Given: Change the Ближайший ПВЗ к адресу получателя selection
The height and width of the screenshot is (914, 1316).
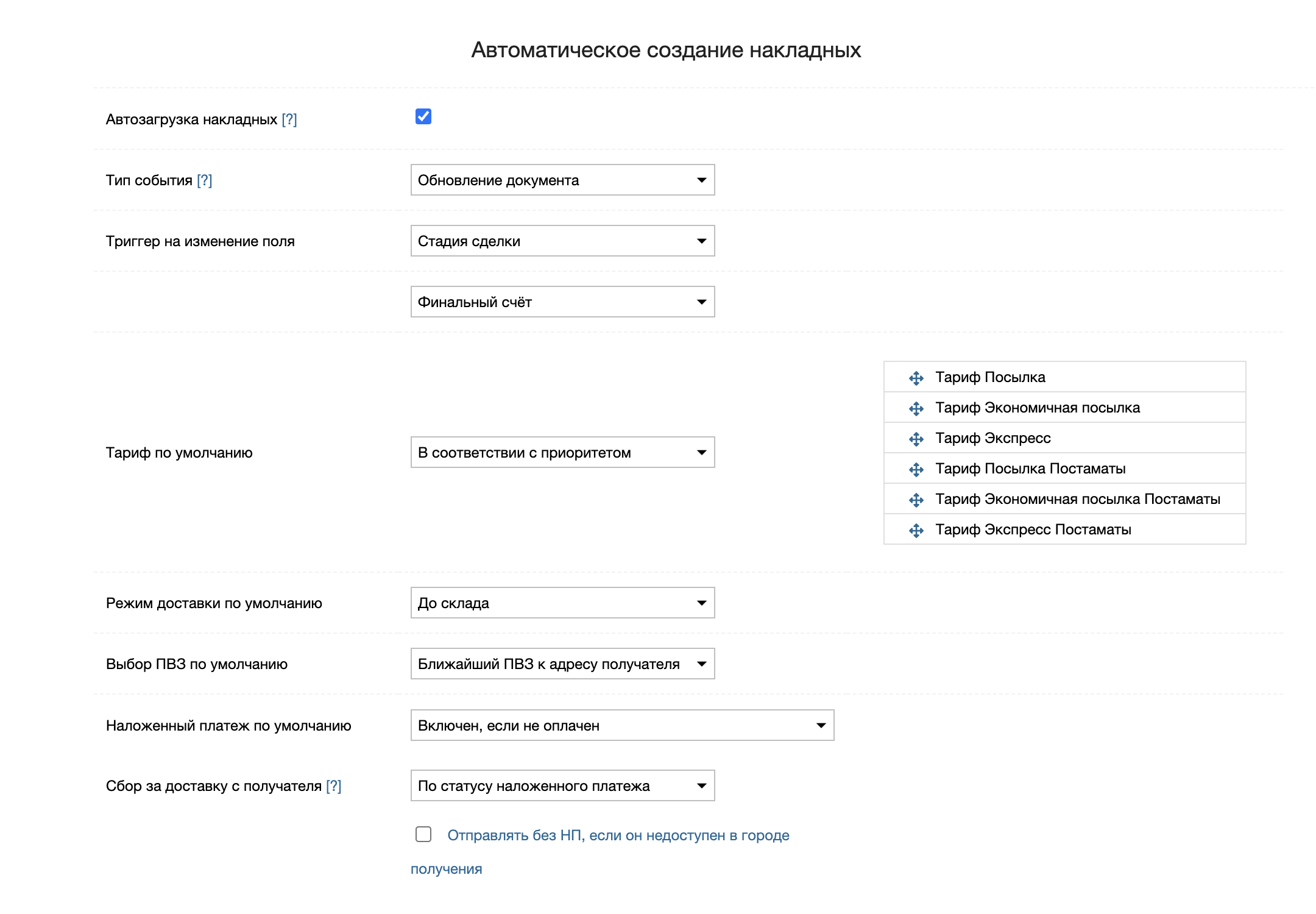Looking at the screenshot, I should click(x=562, y=664).
